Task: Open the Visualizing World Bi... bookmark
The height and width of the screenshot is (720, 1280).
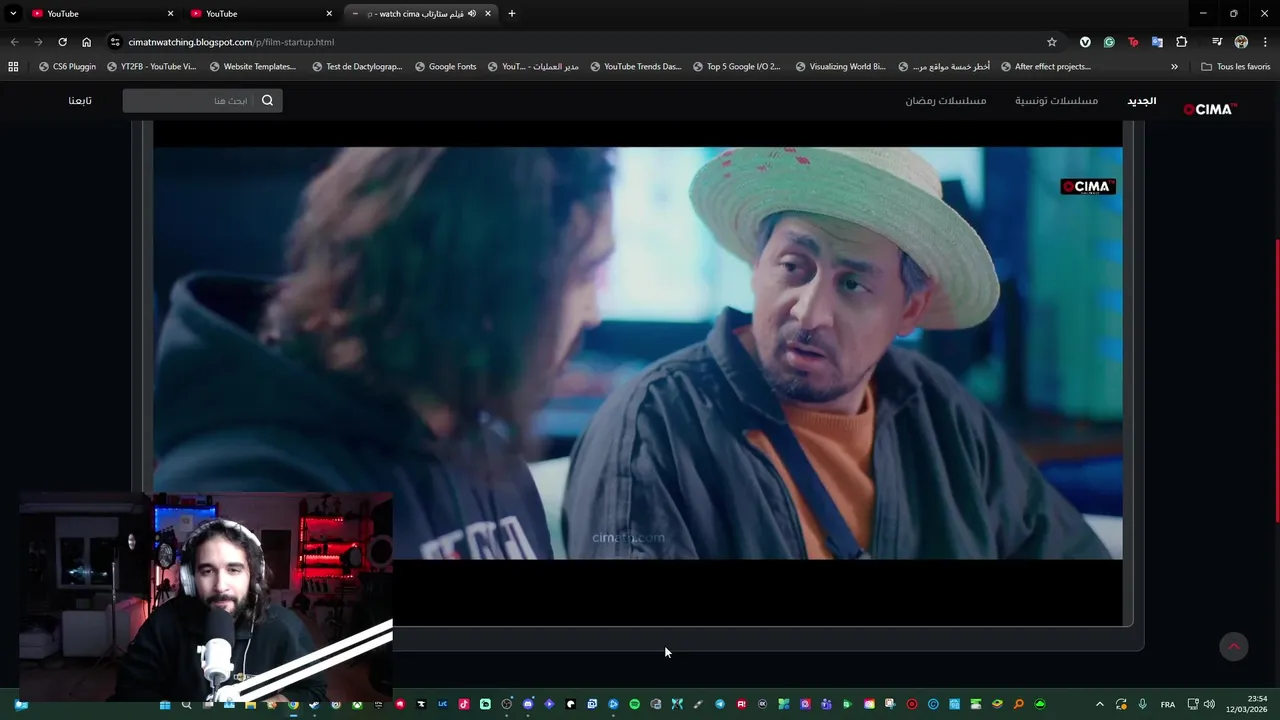Action: [840, 67]
